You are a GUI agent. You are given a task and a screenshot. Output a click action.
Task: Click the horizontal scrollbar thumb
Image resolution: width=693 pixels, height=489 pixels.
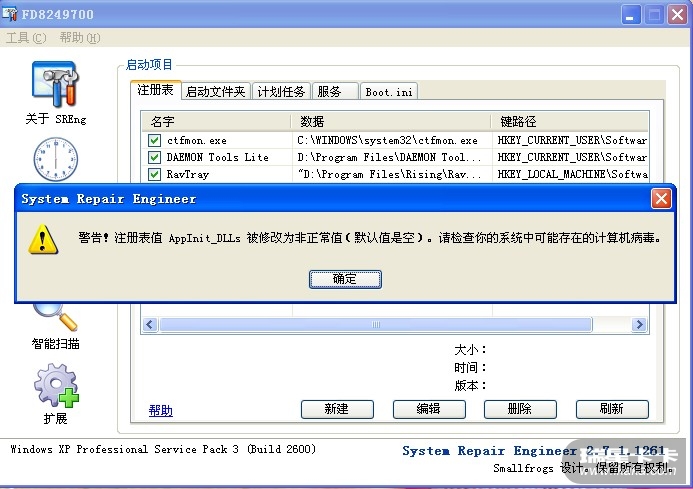(376, 325)
